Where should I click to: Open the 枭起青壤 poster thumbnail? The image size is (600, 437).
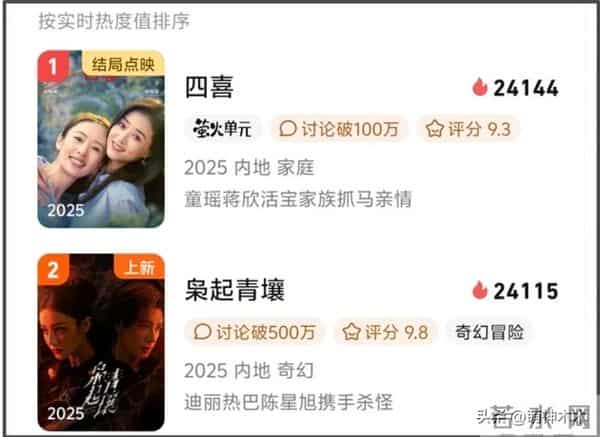(x=101, y=342)
